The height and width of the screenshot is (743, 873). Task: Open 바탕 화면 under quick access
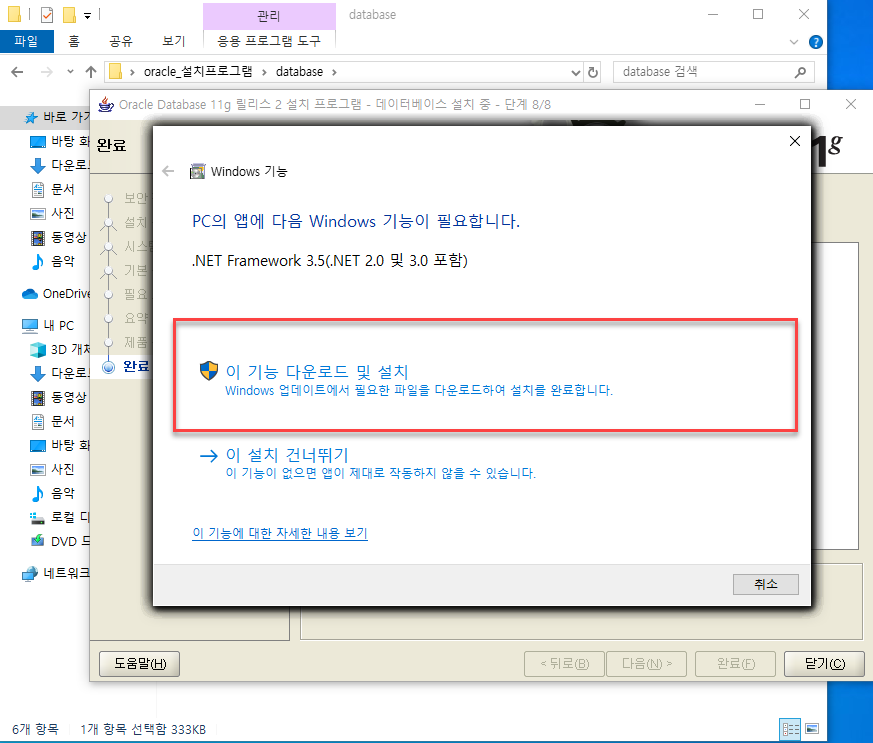tap(59, 141)
